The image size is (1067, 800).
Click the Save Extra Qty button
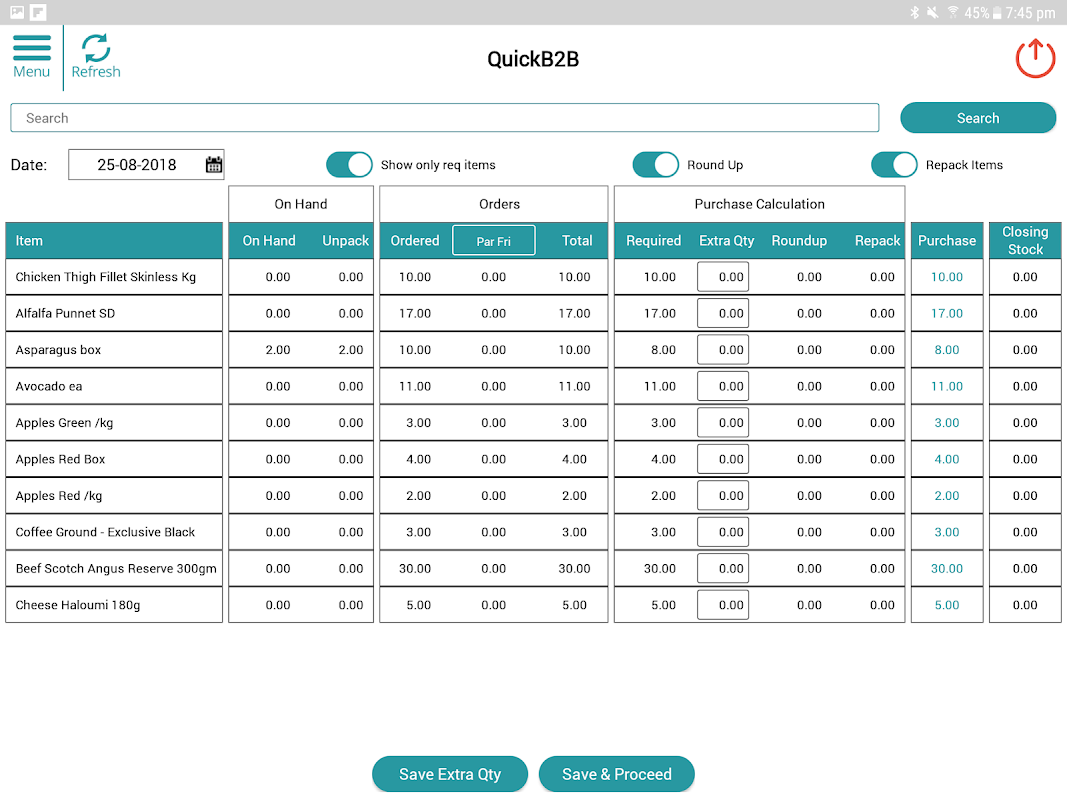pos(450,774)
